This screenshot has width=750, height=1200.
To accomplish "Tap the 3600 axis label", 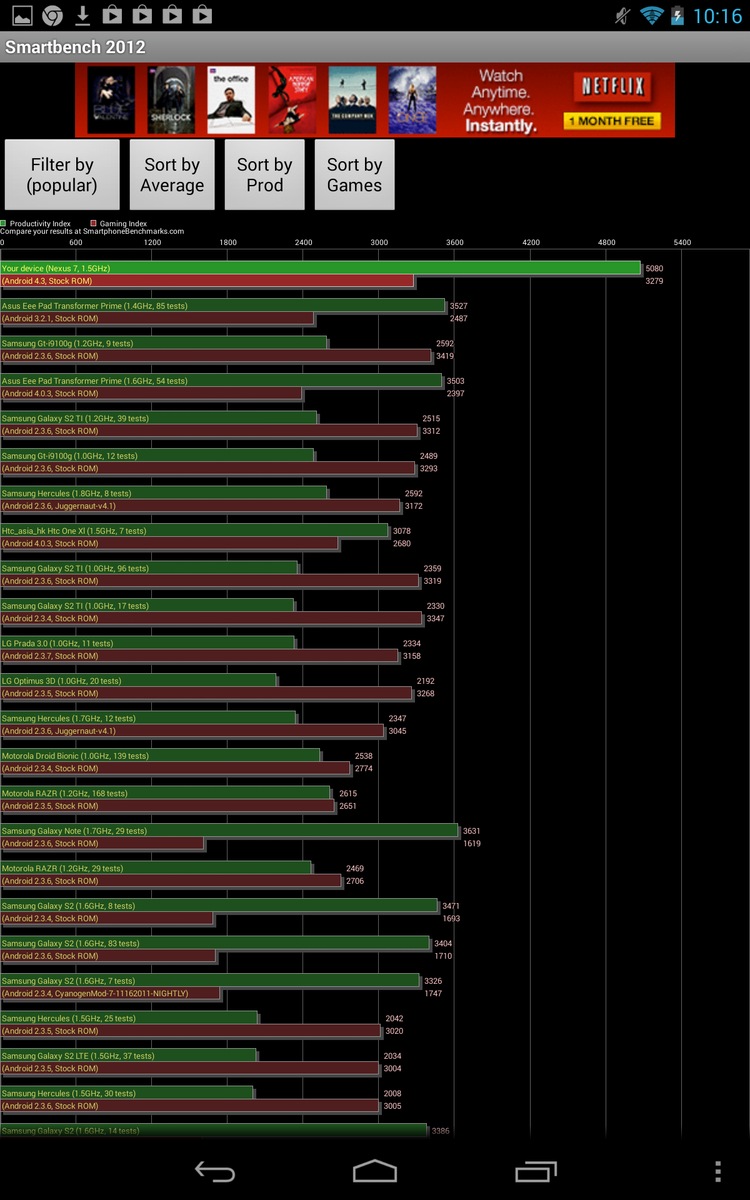I will click(x=455, y=242).
